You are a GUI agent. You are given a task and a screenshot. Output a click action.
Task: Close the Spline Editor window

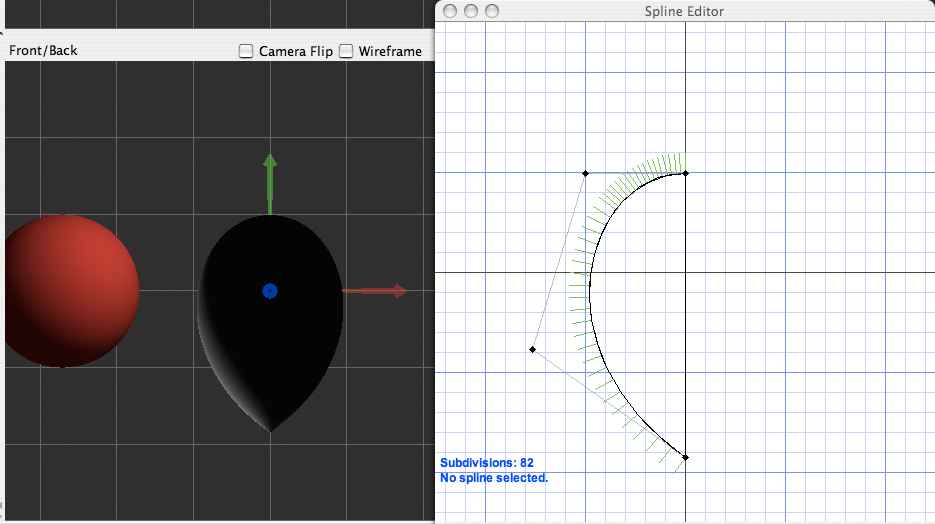coord(450,11)
